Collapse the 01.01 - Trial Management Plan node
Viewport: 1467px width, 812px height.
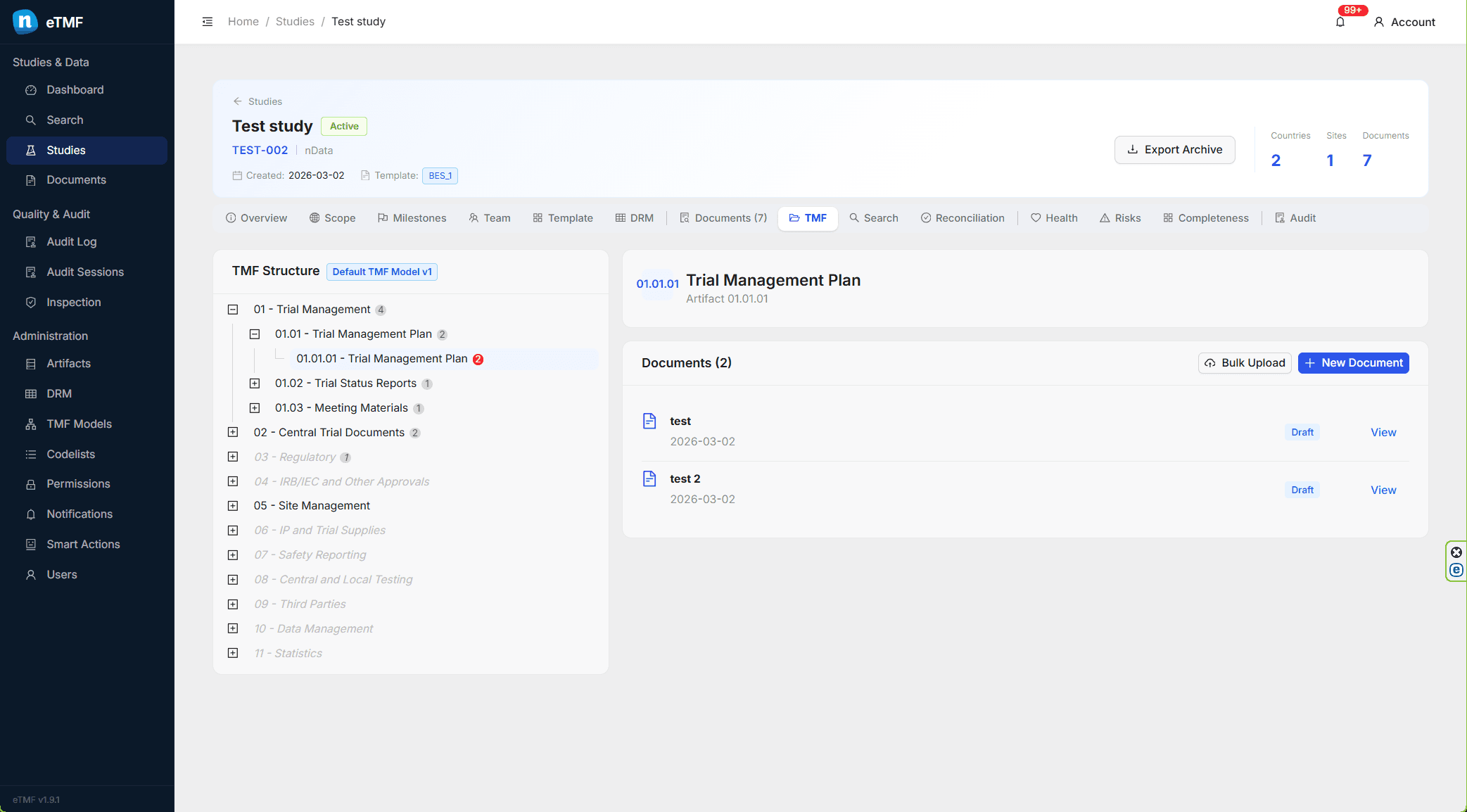coord(255,334)
